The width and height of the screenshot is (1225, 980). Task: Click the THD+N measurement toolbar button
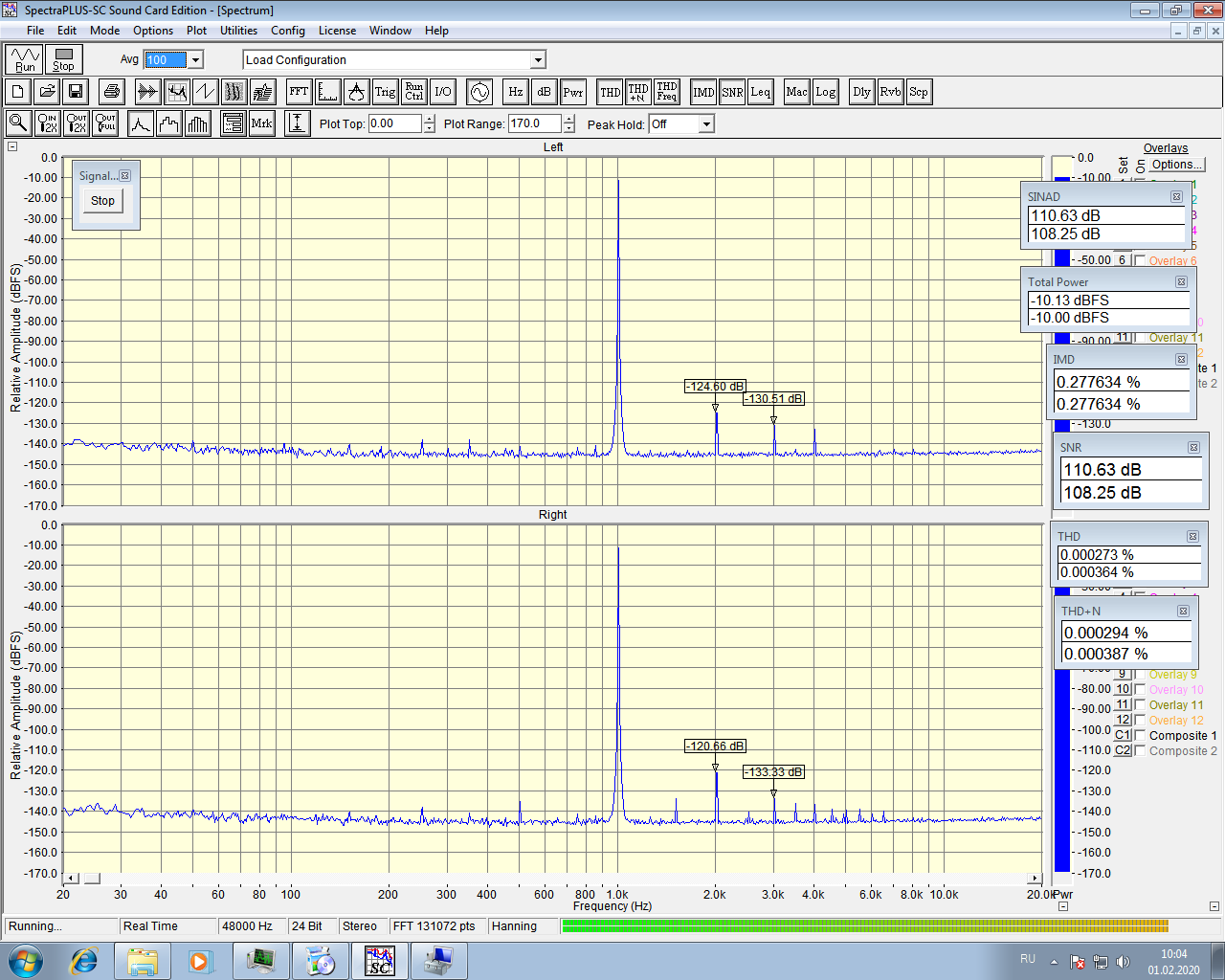click(x=638, y=92)
